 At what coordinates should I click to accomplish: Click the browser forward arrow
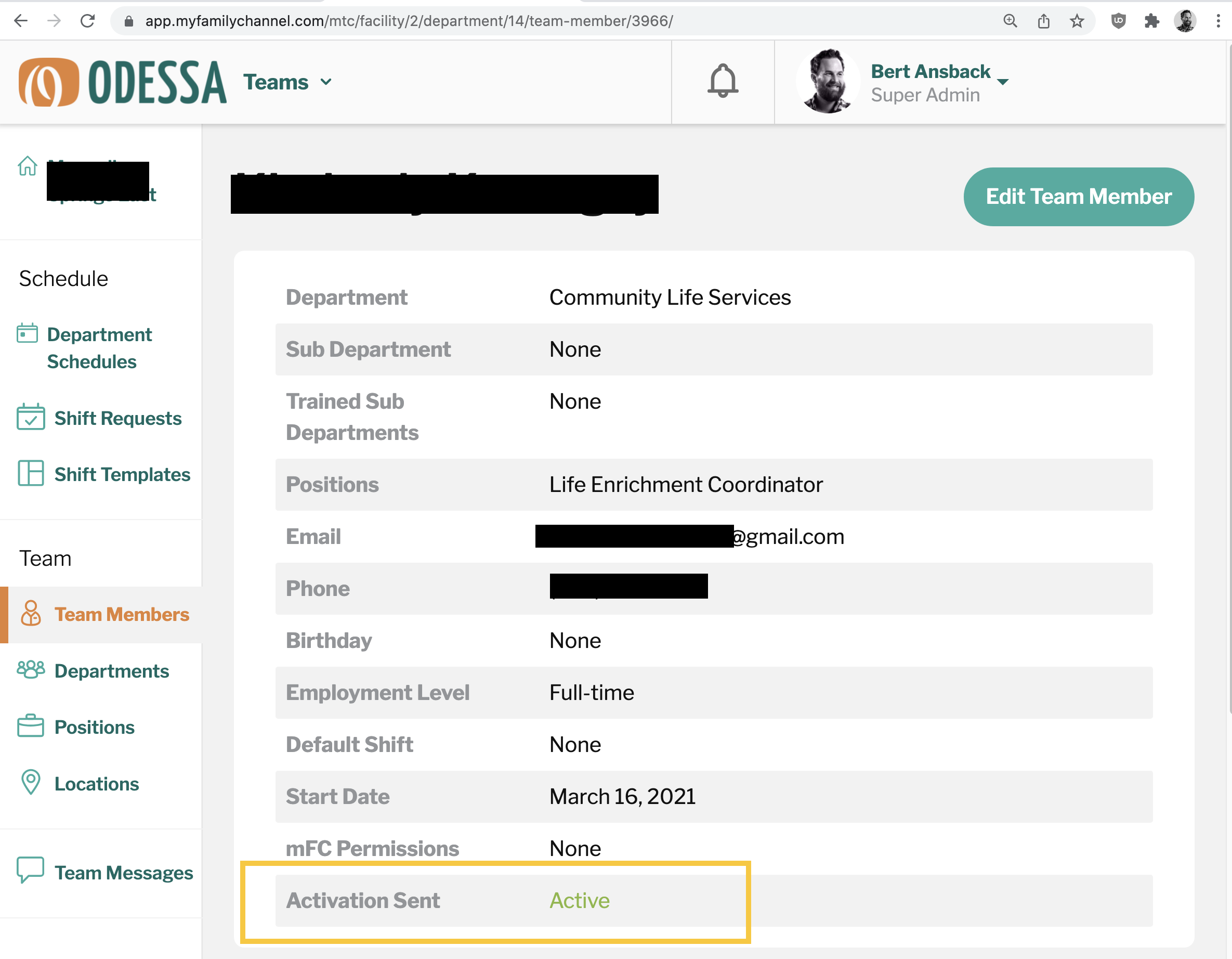click(x=54, y=21)
